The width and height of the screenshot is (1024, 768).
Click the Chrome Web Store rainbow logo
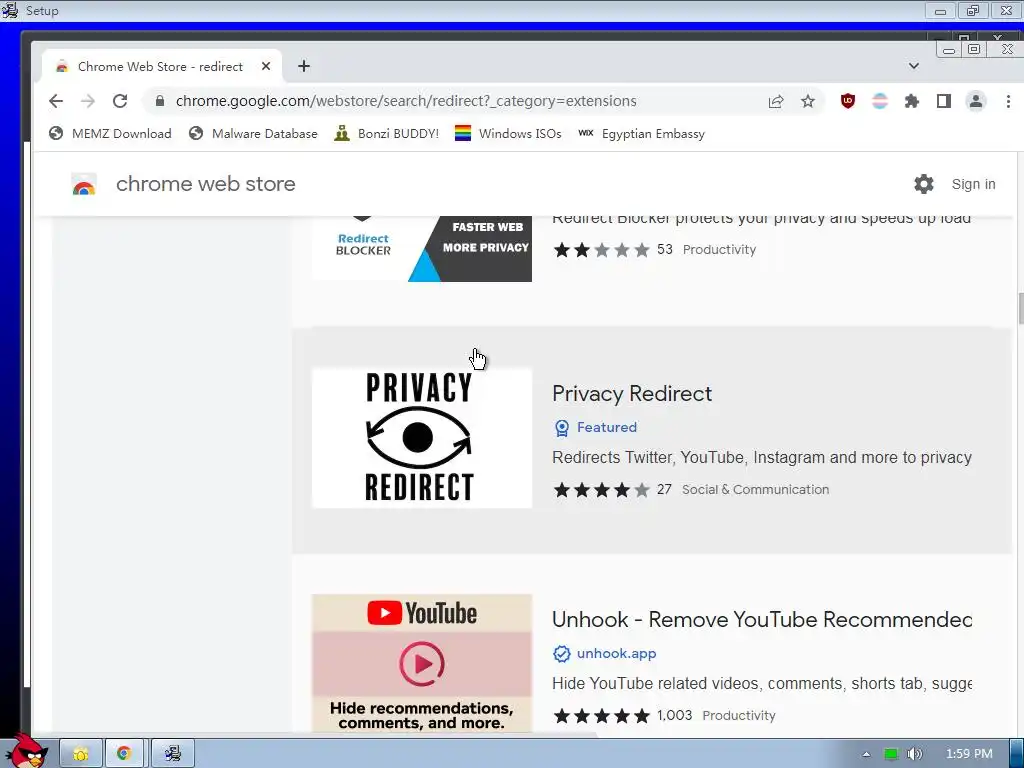[x=84, y=185]
